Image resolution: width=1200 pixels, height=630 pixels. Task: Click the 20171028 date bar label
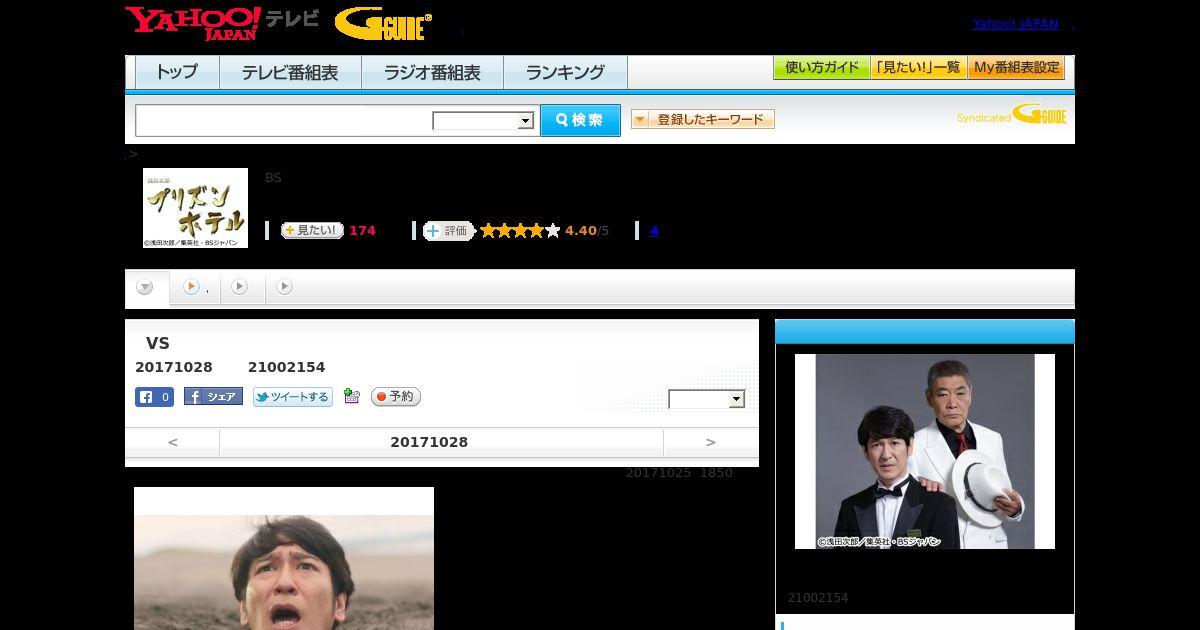tap(429, 442)
